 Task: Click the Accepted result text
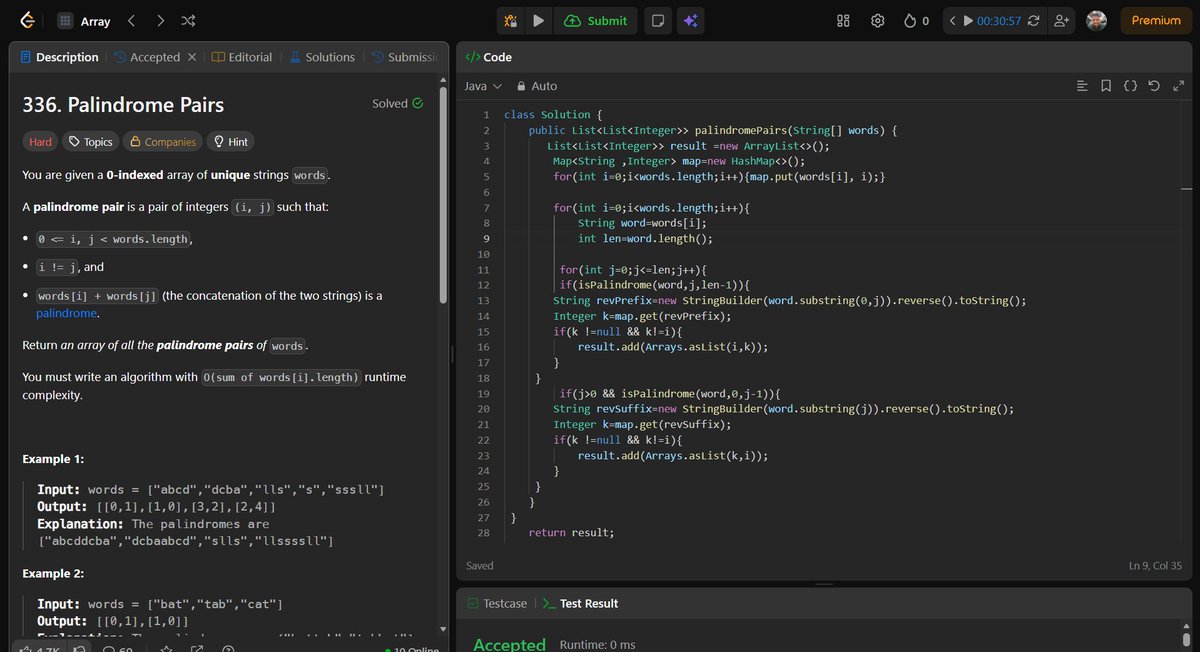[509, 644]
